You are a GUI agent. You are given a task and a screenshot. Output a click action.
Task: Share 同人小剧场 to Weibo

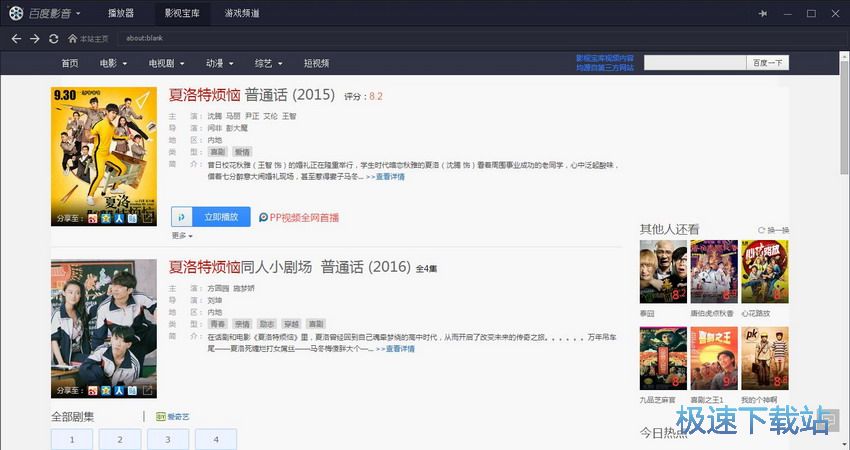[x=93, y=390]
